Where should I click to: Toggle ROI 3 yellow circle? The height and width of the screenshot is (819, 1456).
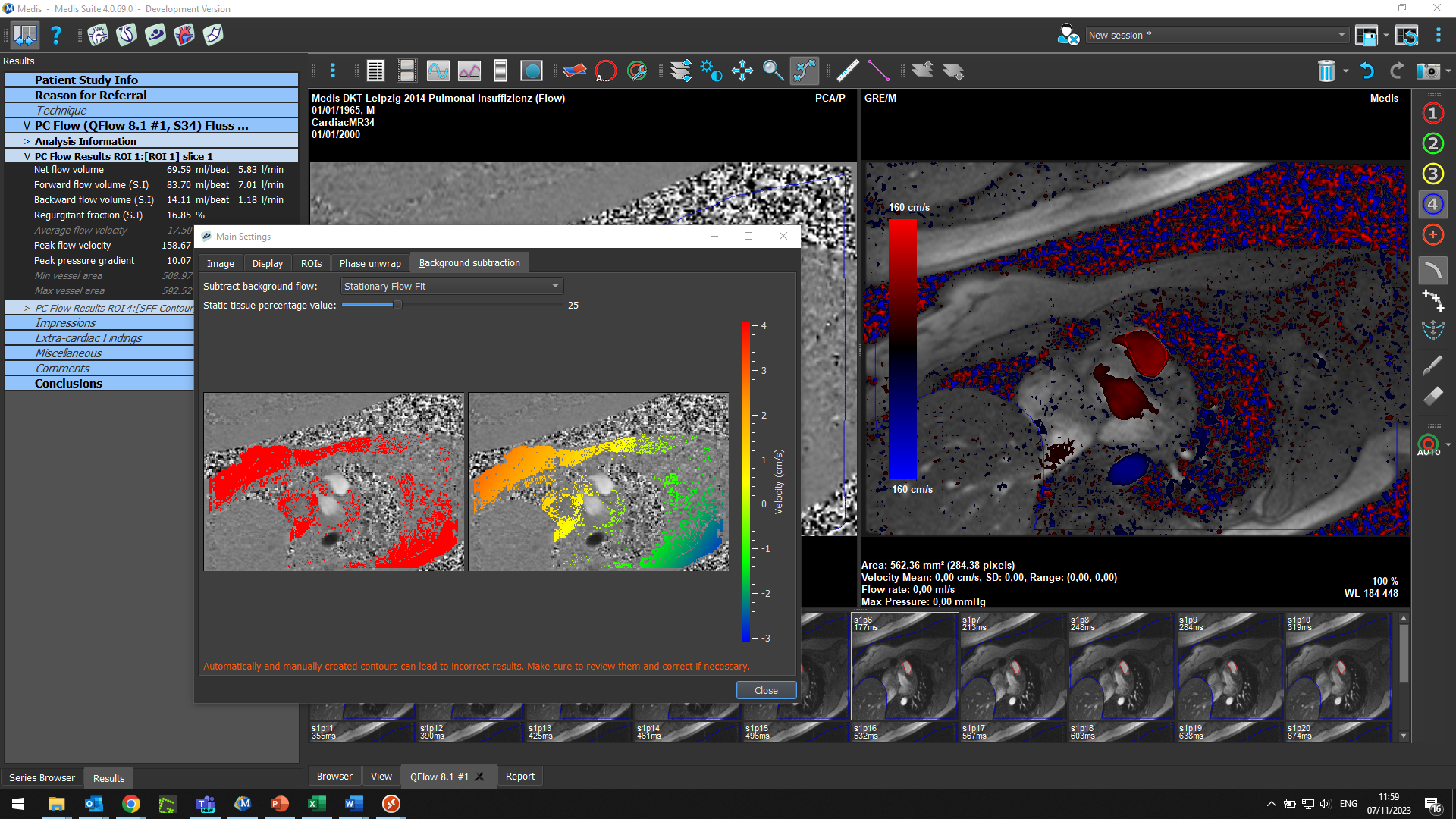1432,174
